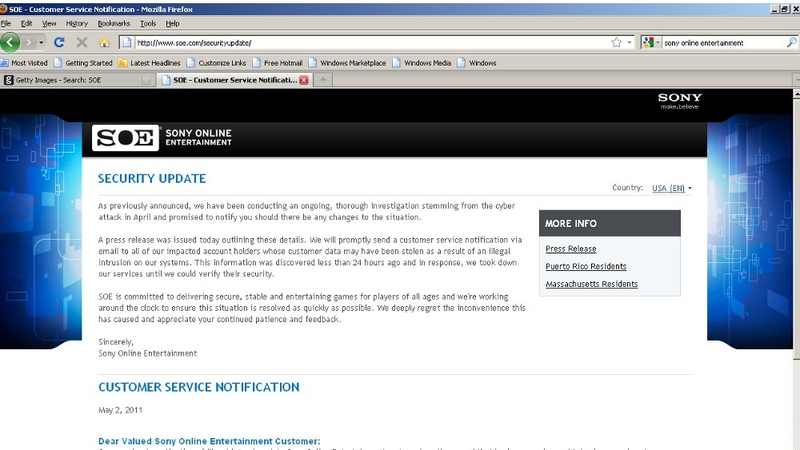Open the Most Visited bookmarks folder

[24, 63]
